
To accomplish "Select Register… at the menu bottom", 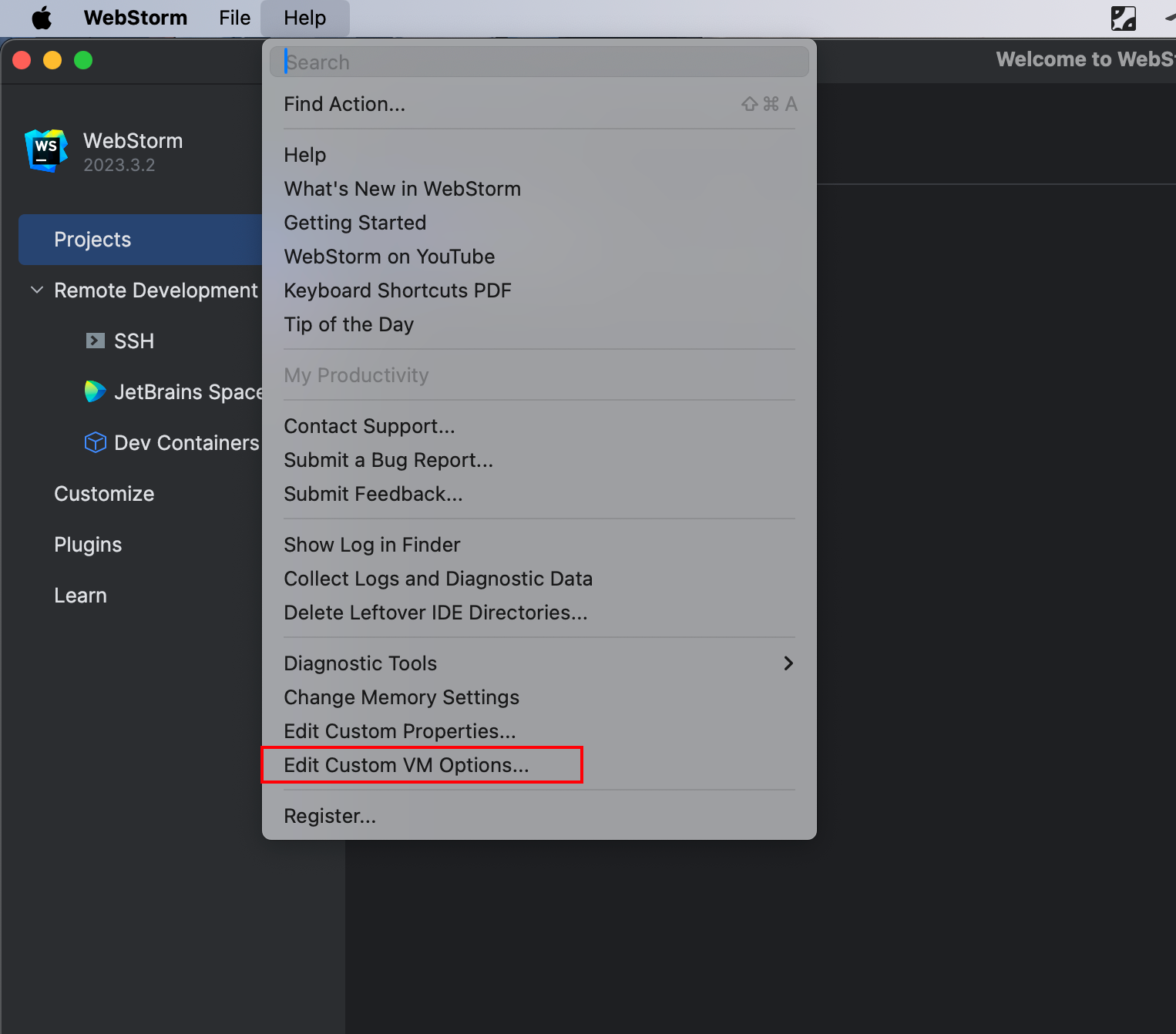I will pyautogui.click(x=330, y=816).
